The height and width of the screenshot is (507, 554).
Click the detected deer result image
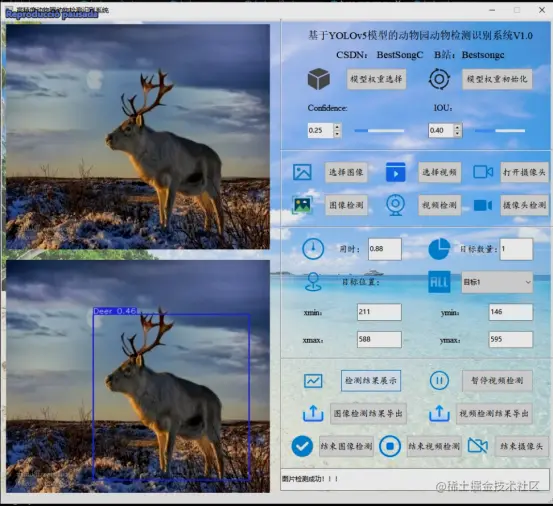click(138, 376)
